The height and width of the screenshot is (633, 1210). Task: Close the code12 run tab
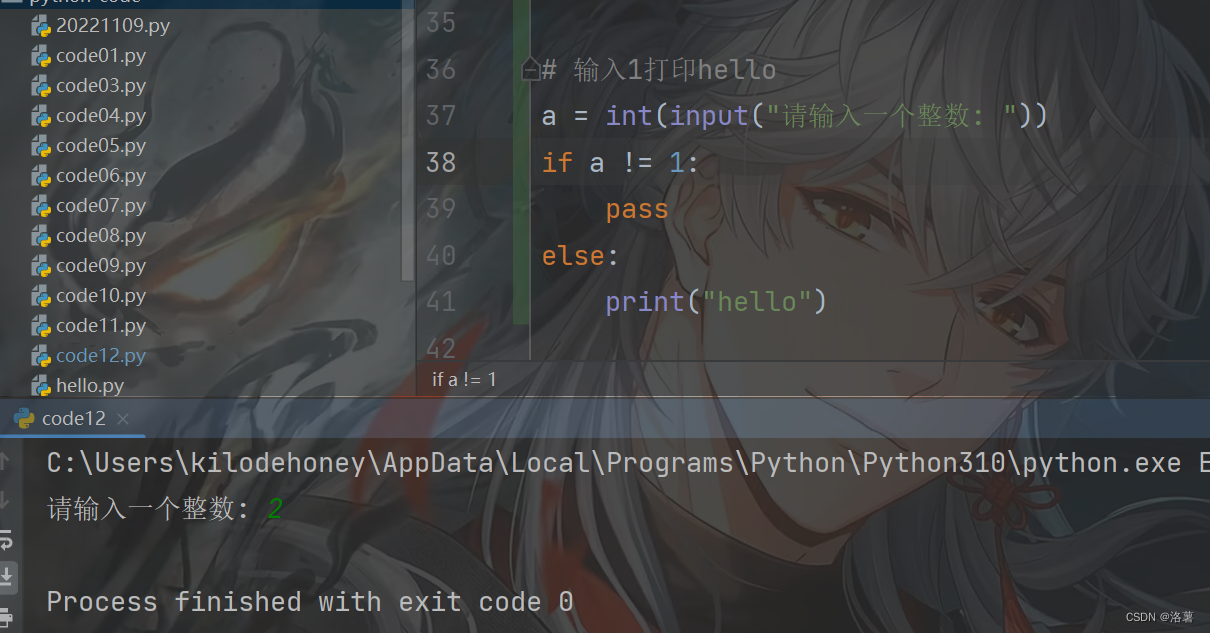click(x=122, y=418)
